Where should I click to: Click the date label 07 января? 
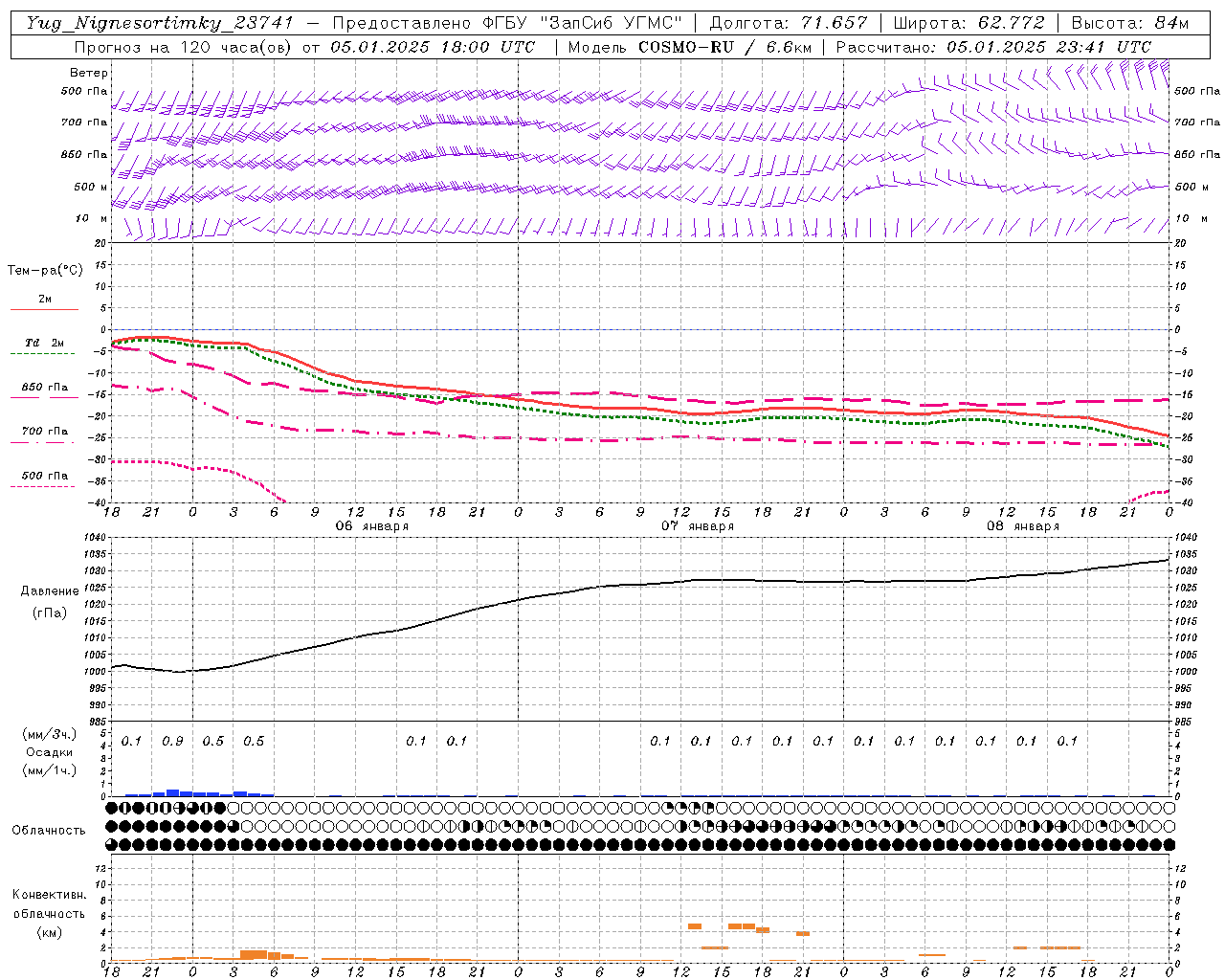click(x=698, y=526)
